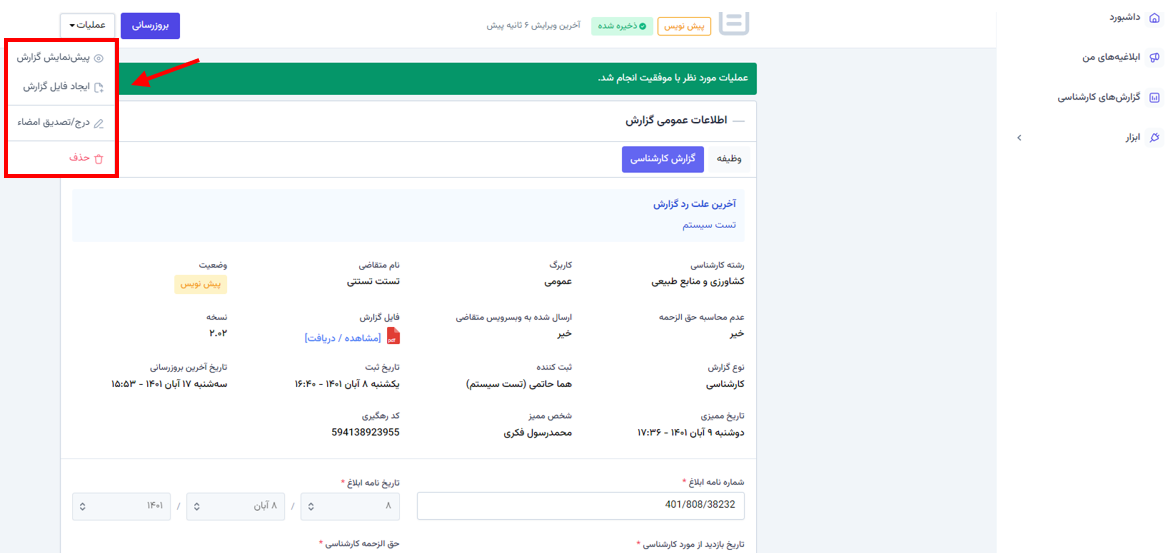Open the month selector showing آبان
1171x553 pixels.
[x=236, y=506]
